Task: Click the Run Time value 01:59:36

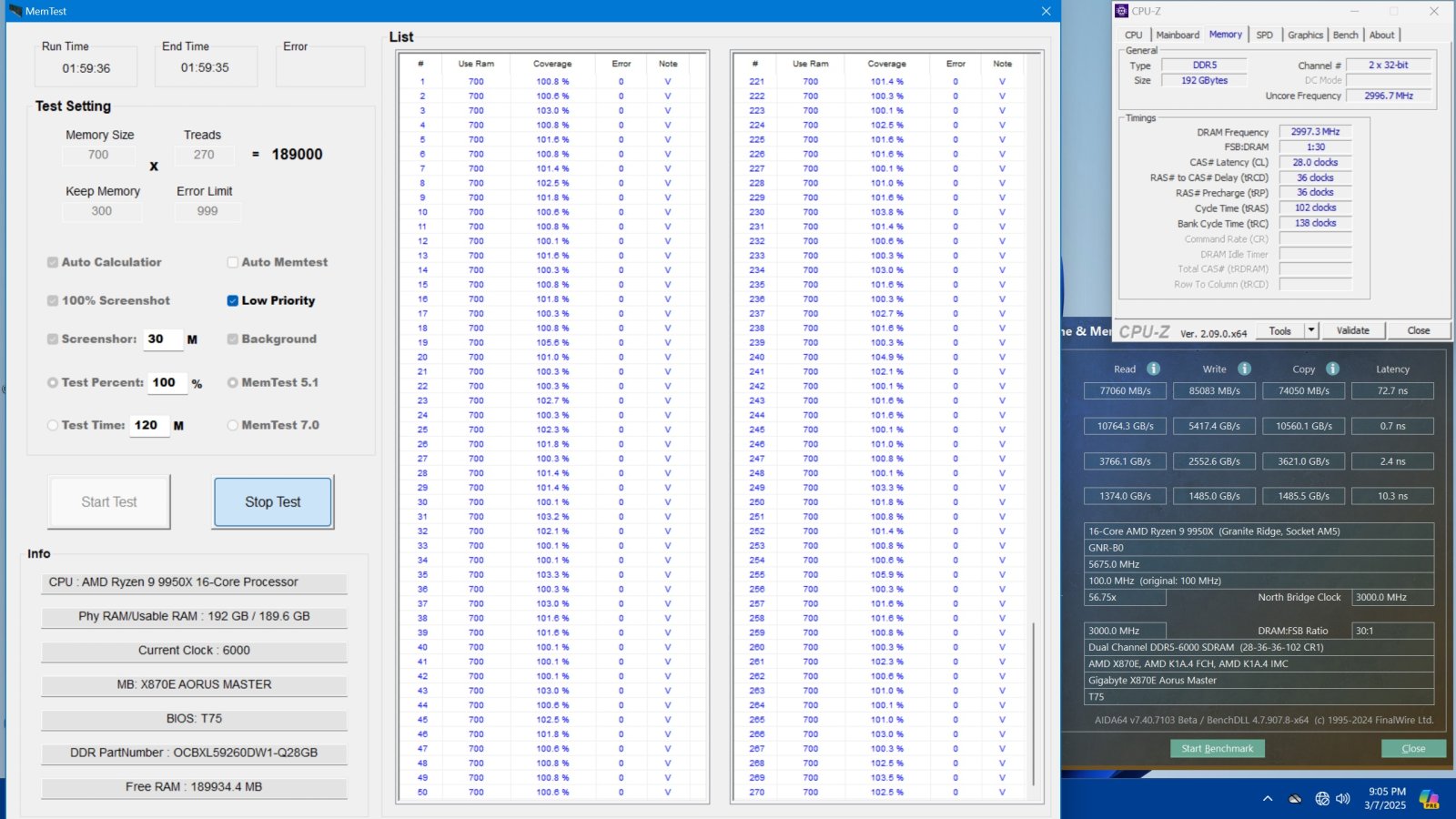Action: point(86,68)
